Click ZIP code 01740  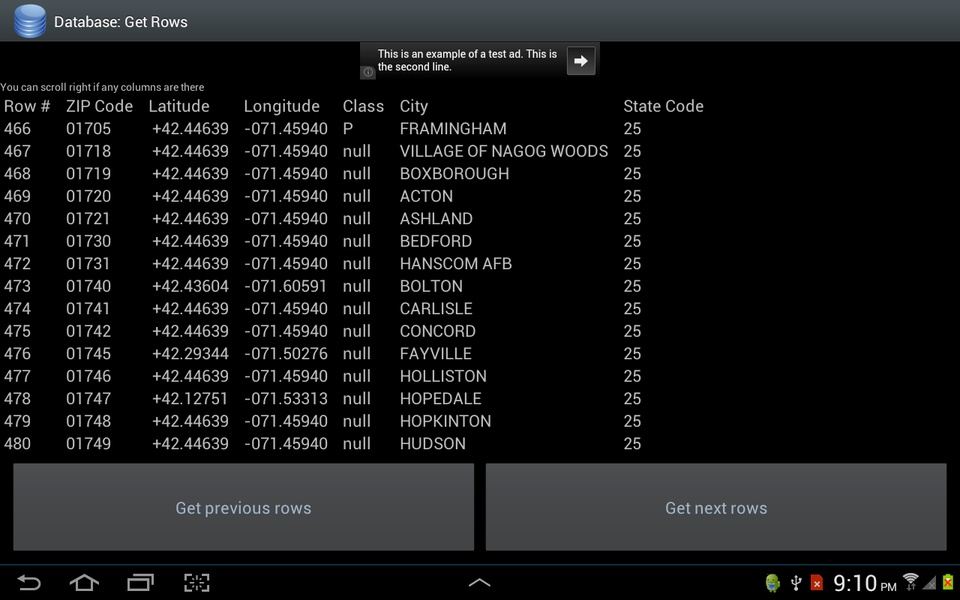tap(88, 286)
